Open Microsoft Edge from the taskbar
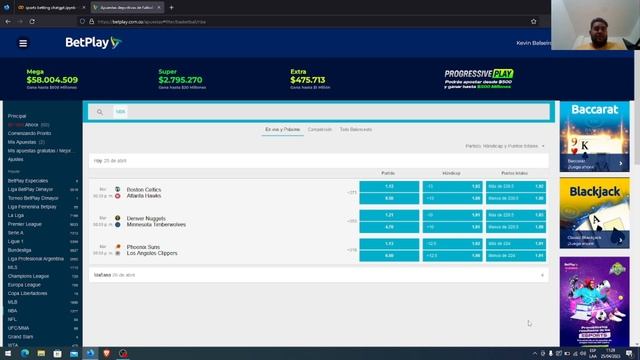This screenshot has width=640, height=360. [x=24, y=353]
